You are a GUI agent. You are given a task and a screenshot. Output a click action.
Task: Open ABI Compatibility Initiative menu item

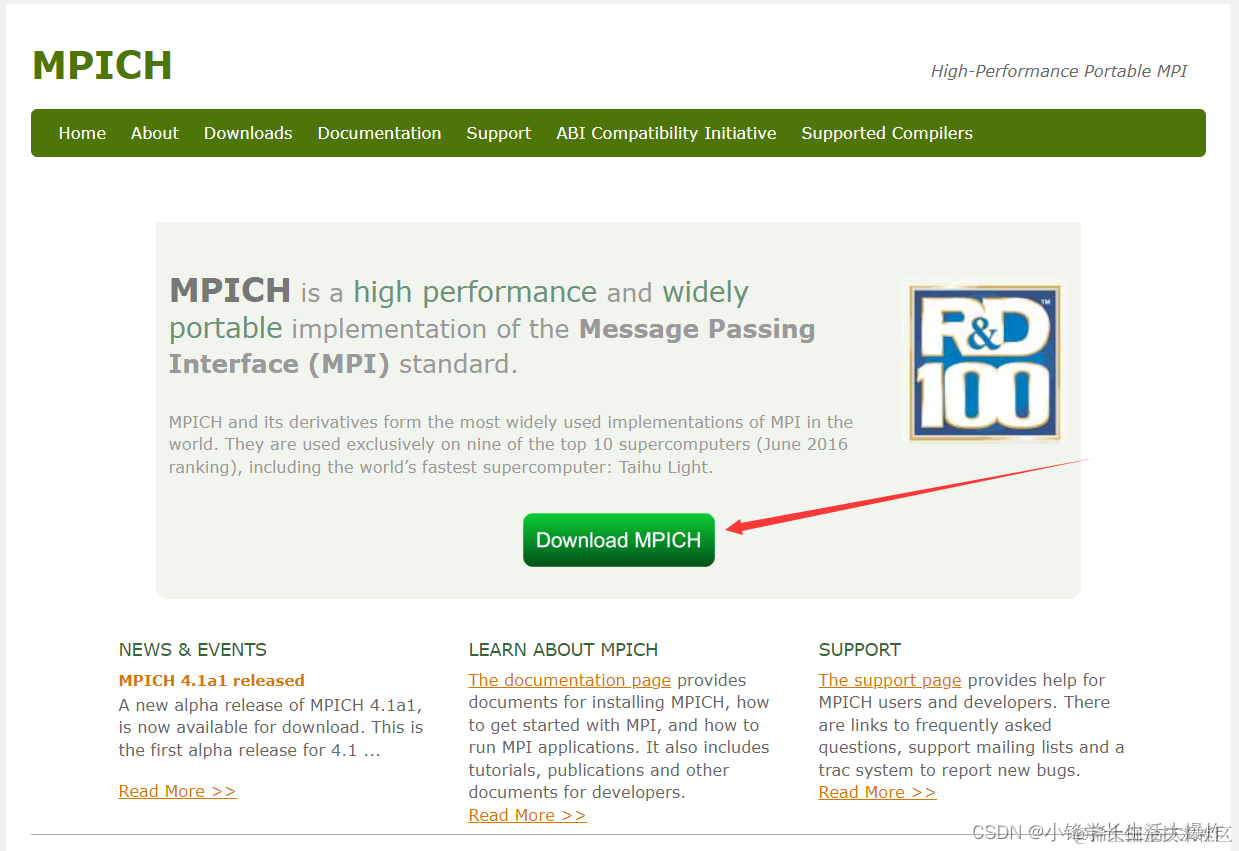666,133
